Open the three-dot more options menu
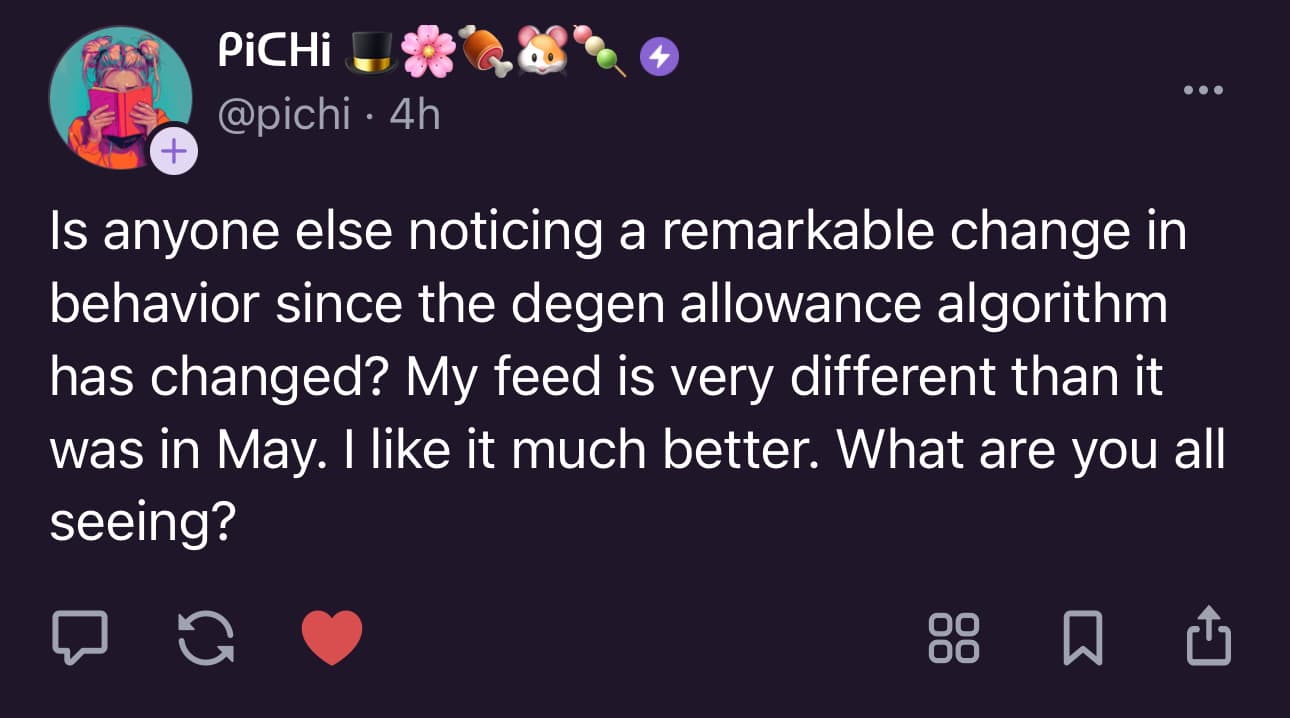 pyautogui.click(x=1202, y=90)
